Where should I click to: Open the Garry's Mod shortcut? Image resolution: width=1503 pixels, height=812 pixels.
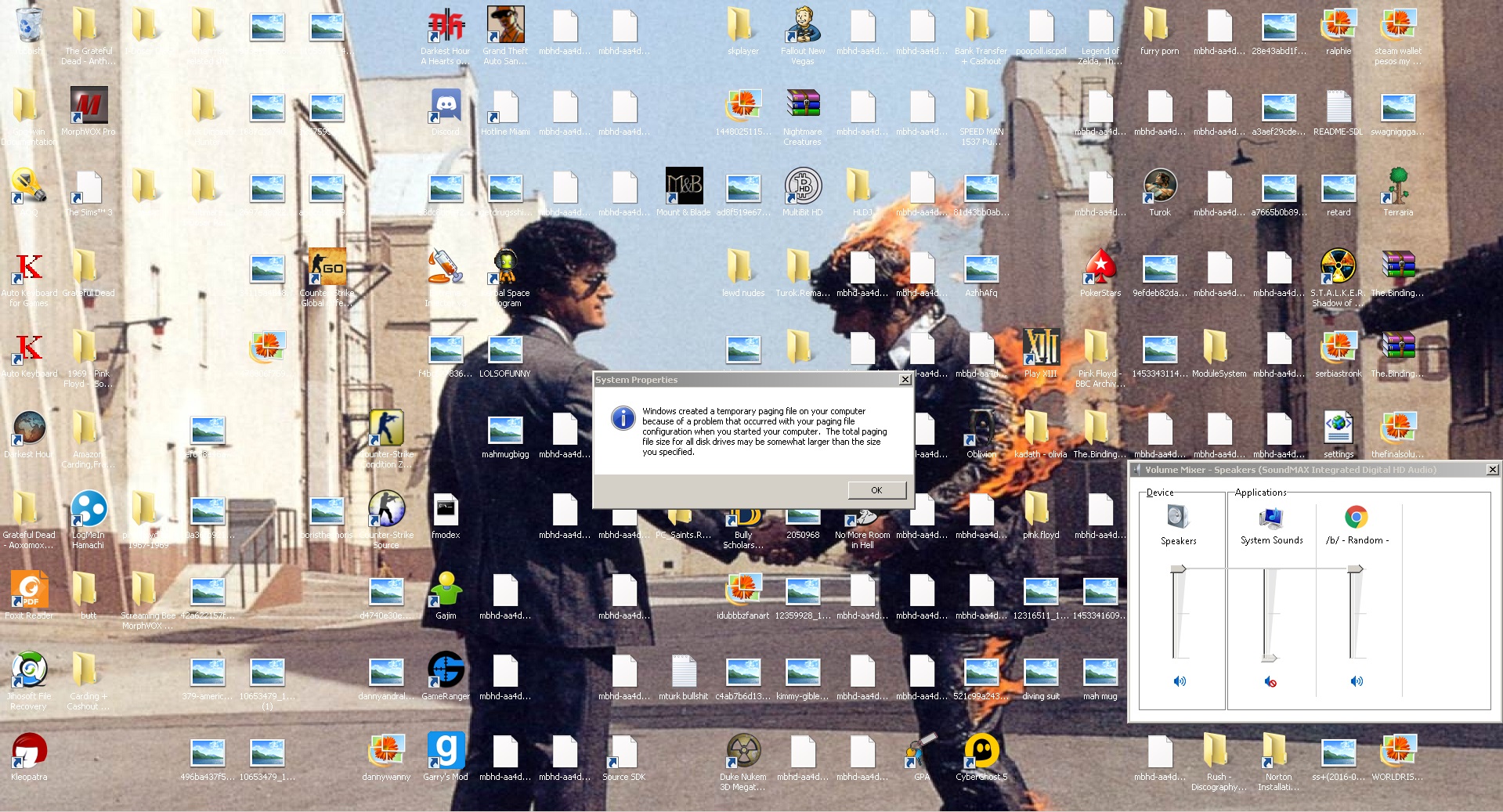[x=446, y=751]
